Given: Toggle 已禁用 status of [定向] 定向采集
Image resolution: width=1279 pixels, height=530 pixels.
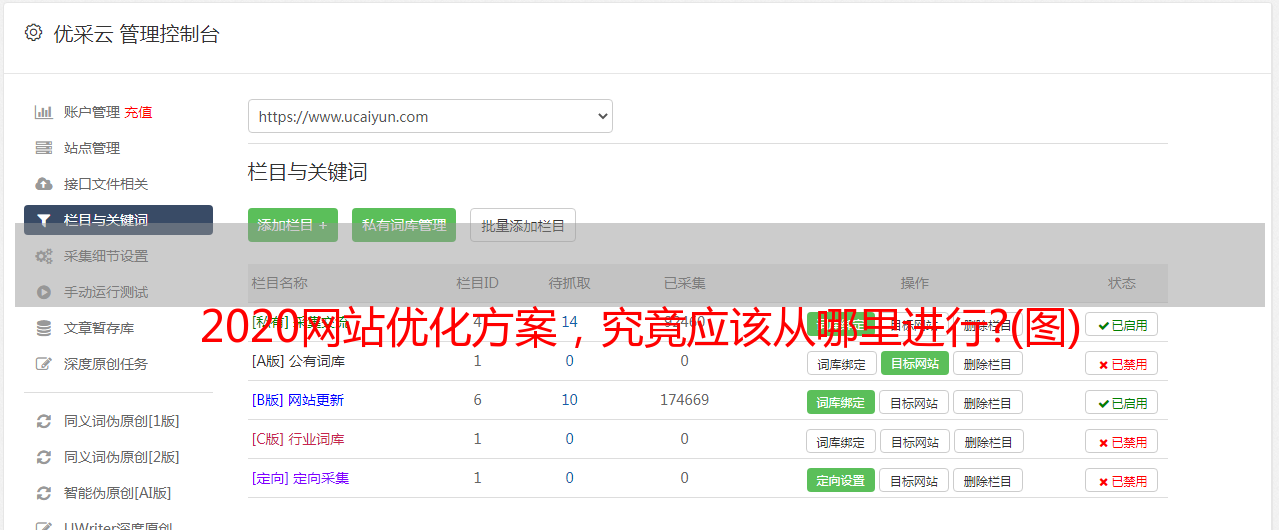Looking at the screenshot, I should [1122, 481].
